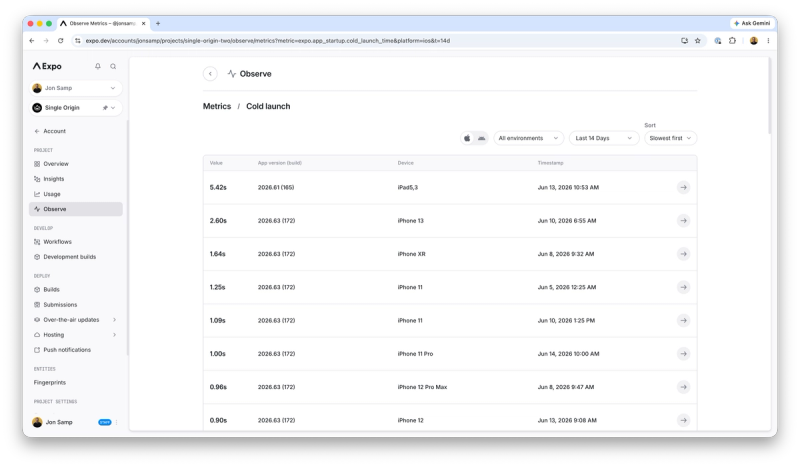Open arrow for the 0.96s iPhone 12 Pro Max row
Image resolution: width=800 pixels, height=467 pixels.
click(x=683, y=387)
